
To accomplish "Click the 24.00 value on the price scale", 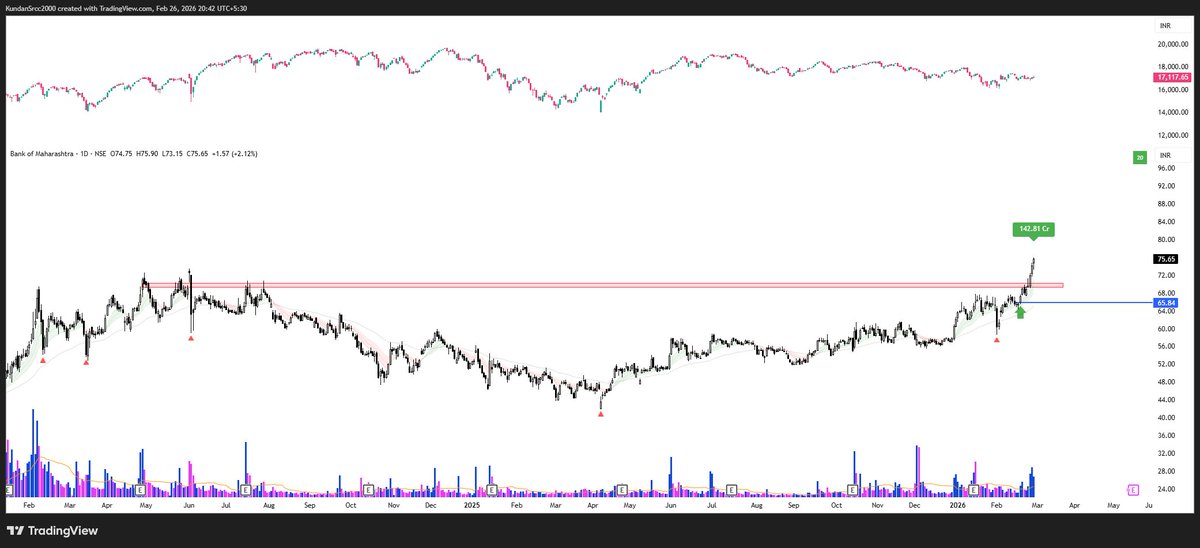I will (1166, 488).
